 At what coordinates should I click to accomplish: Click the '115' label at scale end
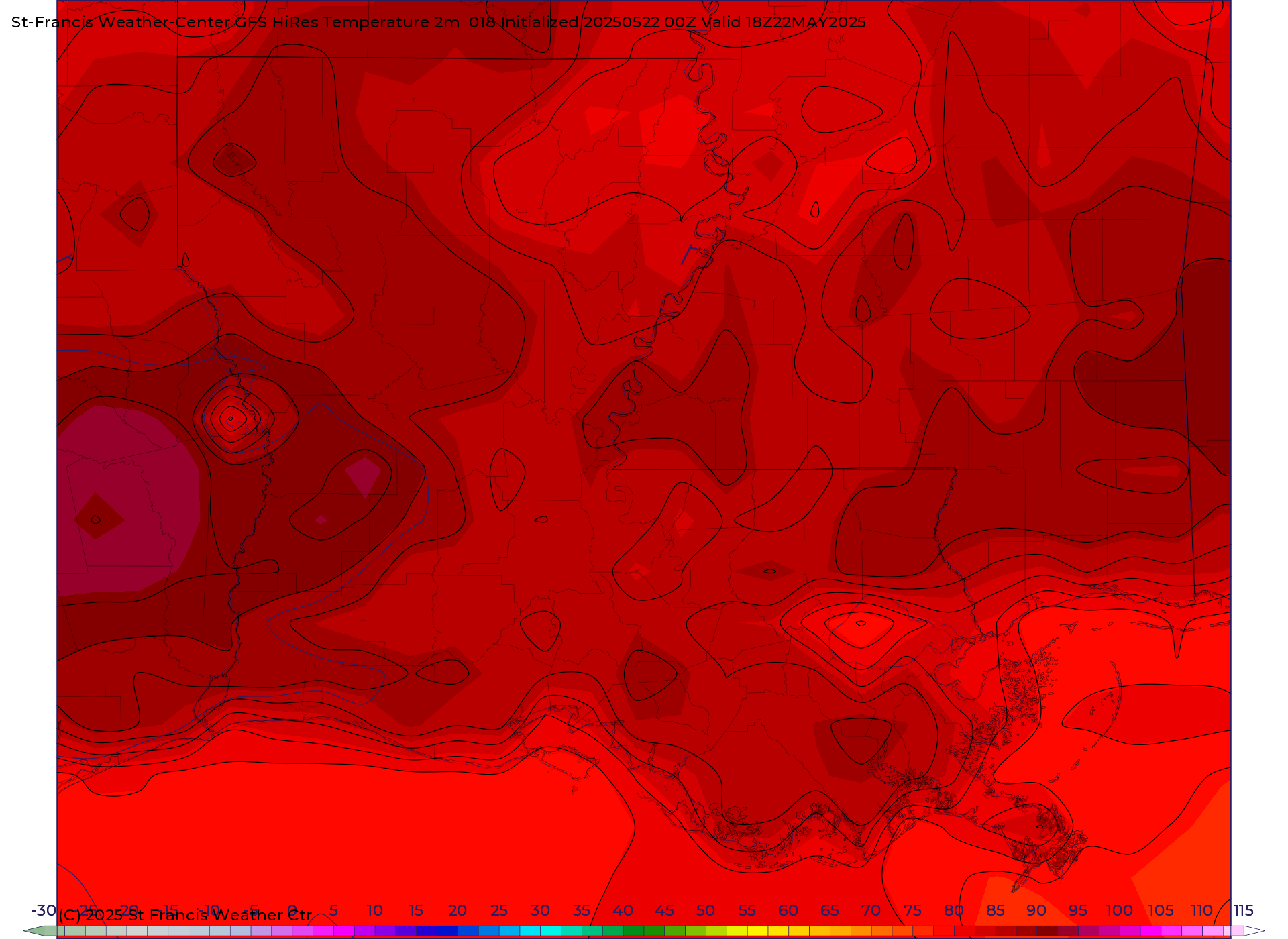[1243, 911]
